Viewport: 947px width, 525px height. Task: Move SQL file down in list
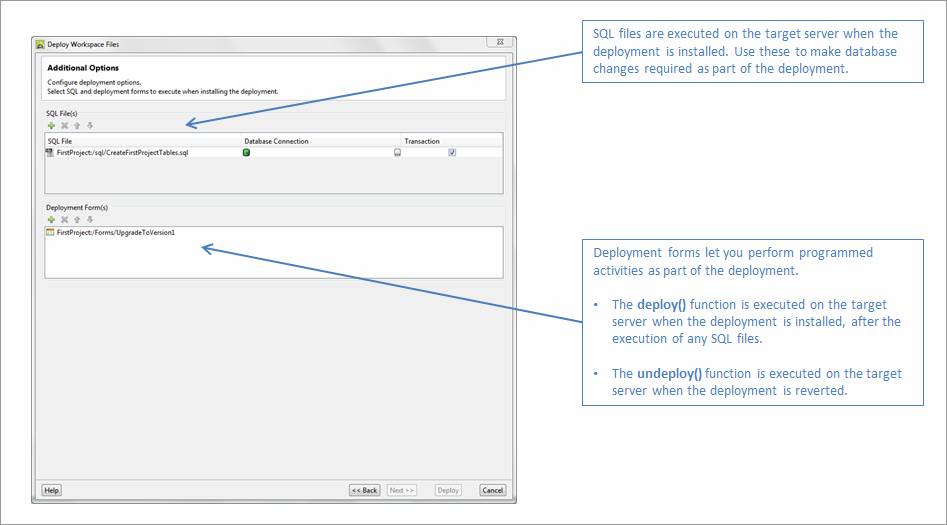(x=89, y=125)
